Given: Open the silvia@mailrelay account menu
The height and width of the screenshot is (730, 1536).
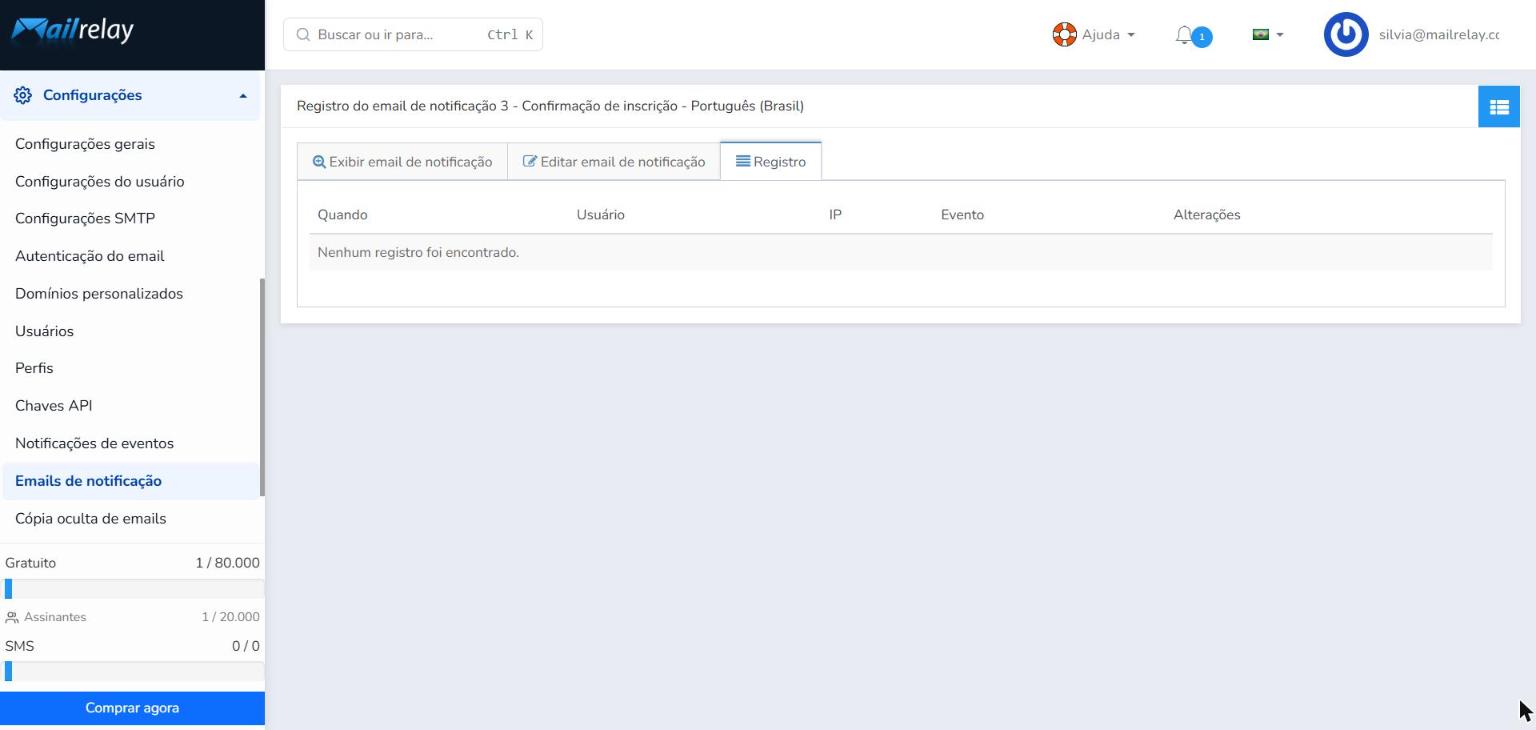Looking at the screenshot, I should tap(1438, 35).
